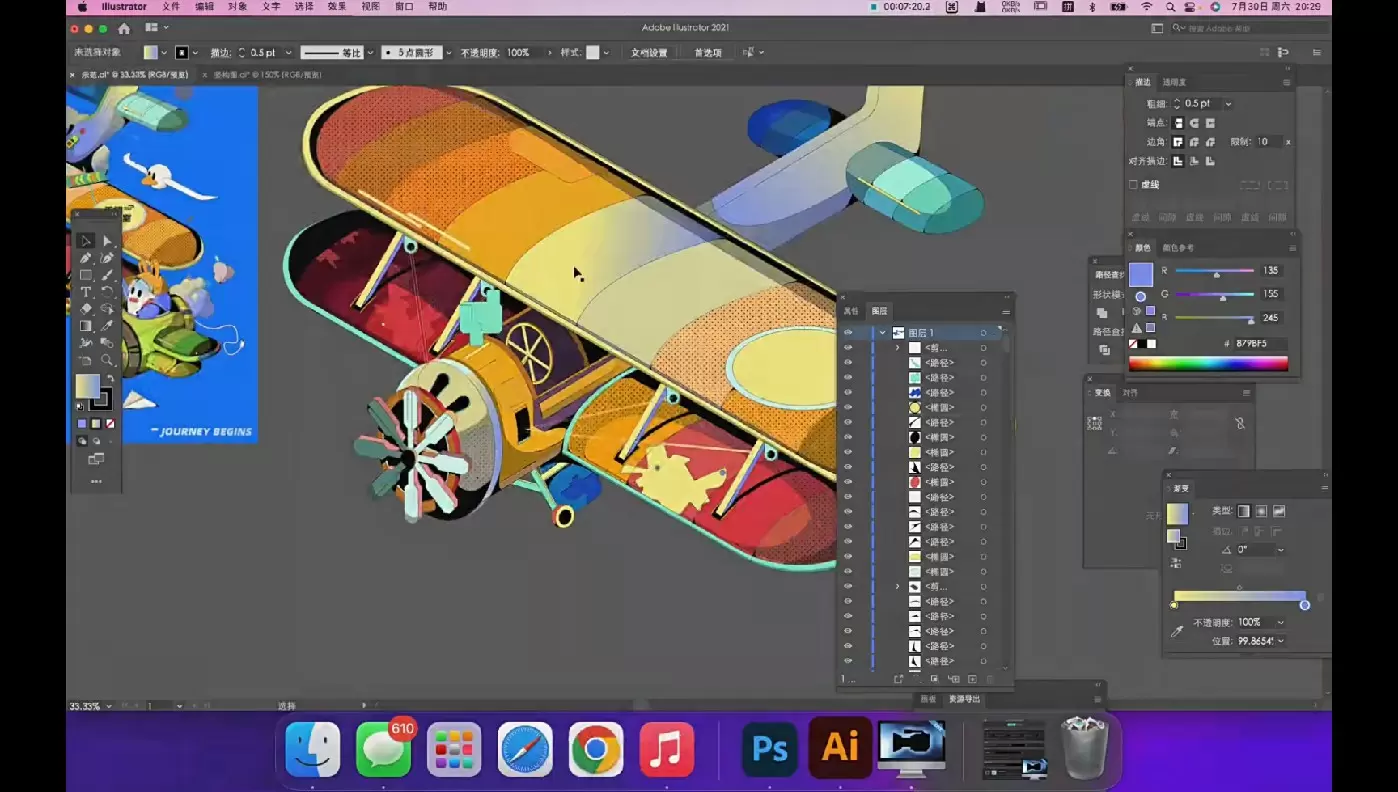Select the Pen tool in the toolbox
This screenshot has height=792, width=1398.
coord(86,258)
